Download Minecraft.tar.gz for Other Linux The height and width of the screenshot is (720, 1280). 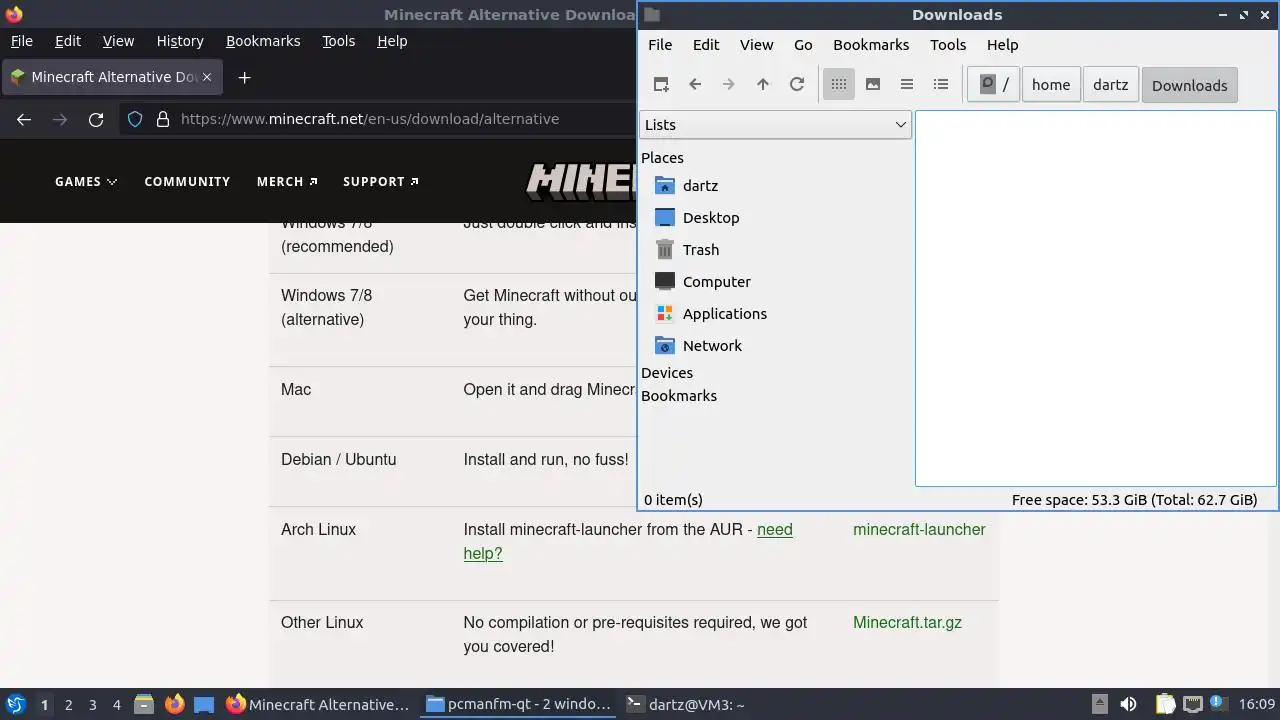coord(907,623)
